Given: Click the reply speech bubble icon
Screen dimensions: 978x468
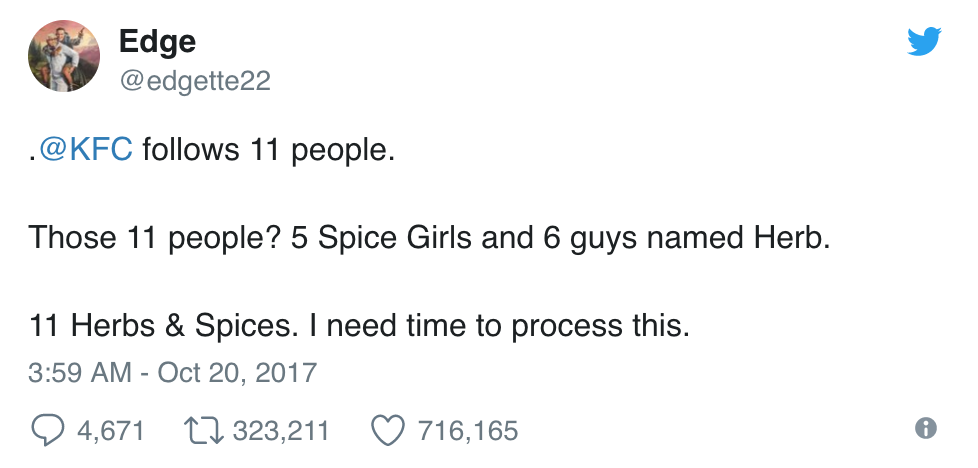Looking at the screenshot, I should pos(48,430).
